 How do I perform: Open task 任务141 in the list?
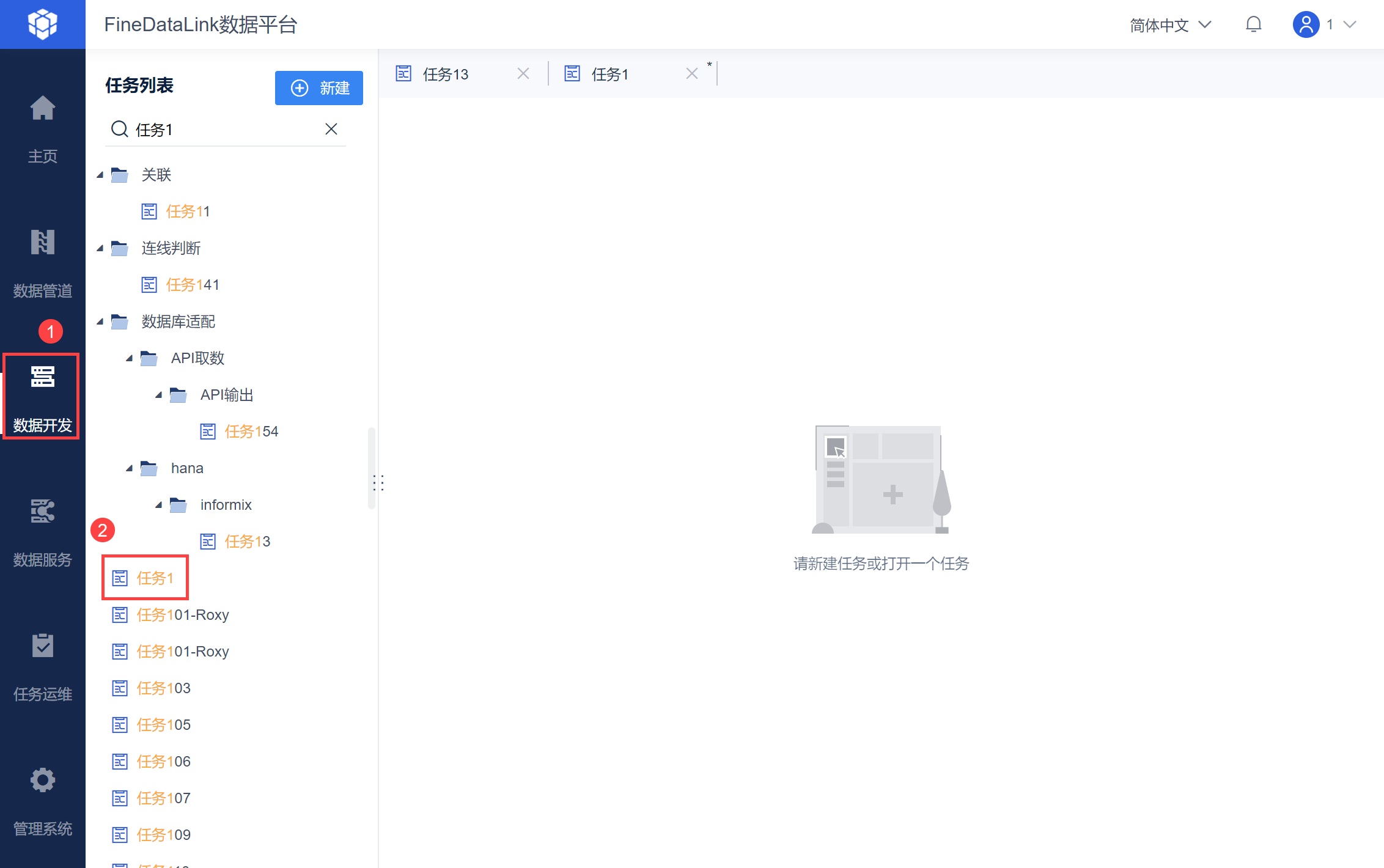[x=192, y=285]
